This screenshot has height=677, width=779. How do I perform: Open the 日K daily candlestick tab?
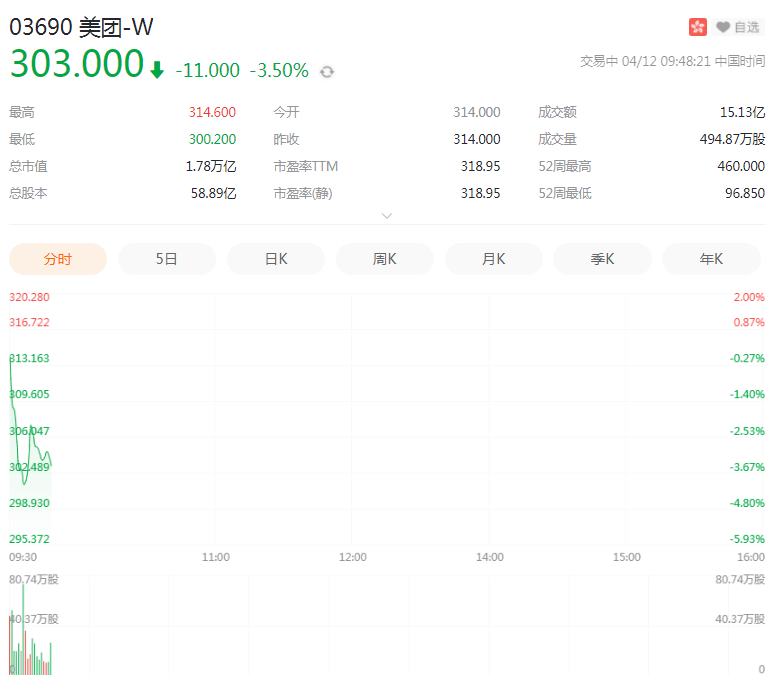coord(276,259)
